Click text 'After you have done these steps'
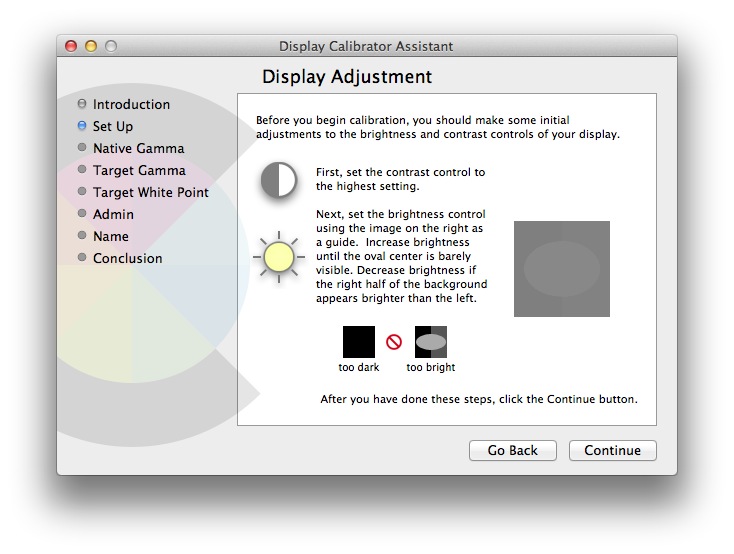The width and height of the screenshot is (734, 554). pyautogui.click(x=406, y=399)
